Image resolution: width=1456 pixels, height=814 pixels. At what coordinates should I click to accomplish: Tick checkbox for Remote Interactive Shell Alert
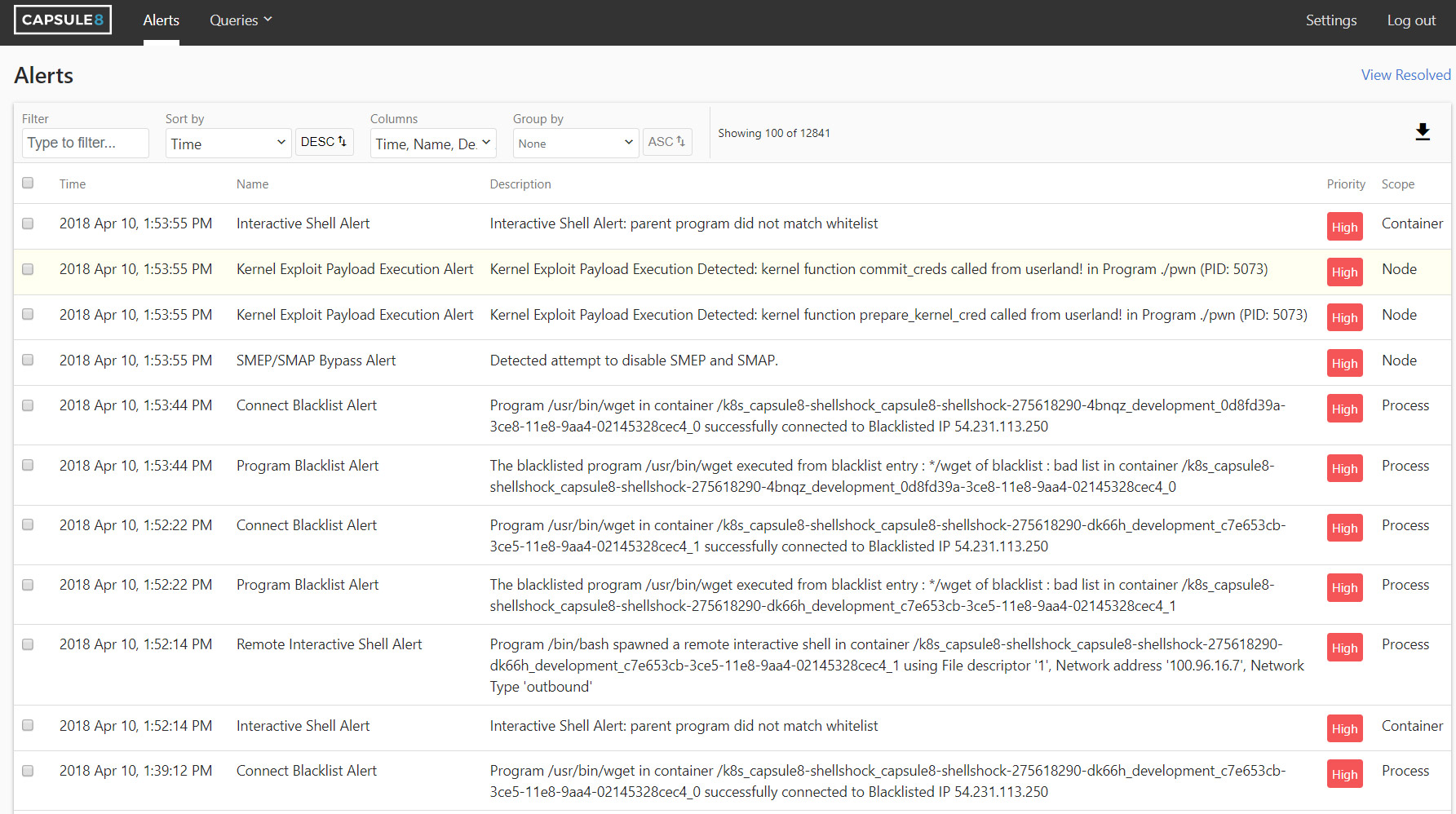28,644
